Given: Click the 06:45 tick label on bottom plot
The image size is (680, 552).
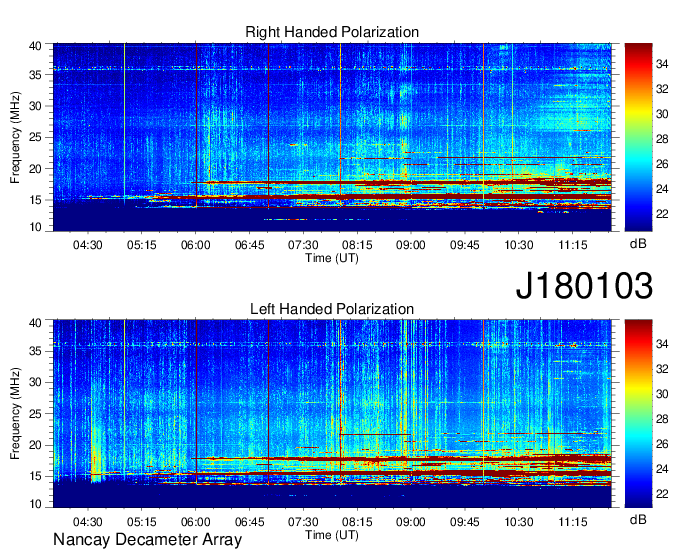Looking at the screenshot, I should [x=249, y=522].
